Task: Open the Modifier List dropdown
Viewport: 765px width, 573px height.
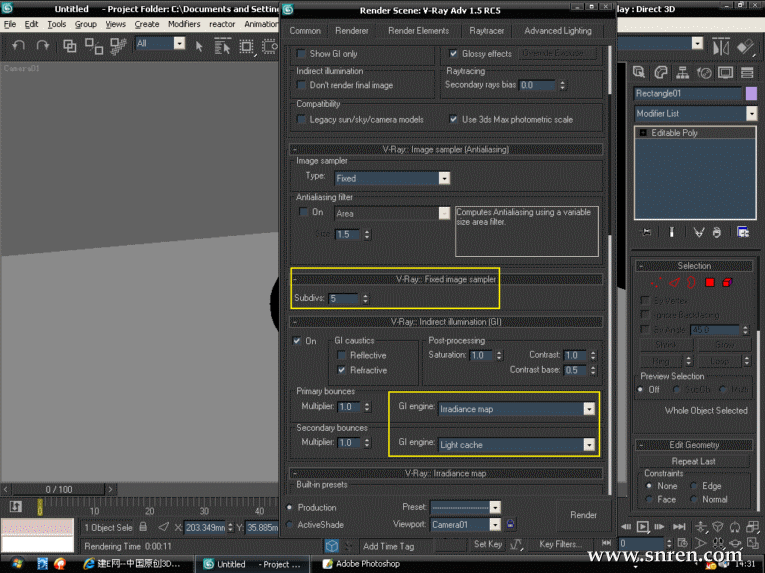Action: (x=696, y=114)
